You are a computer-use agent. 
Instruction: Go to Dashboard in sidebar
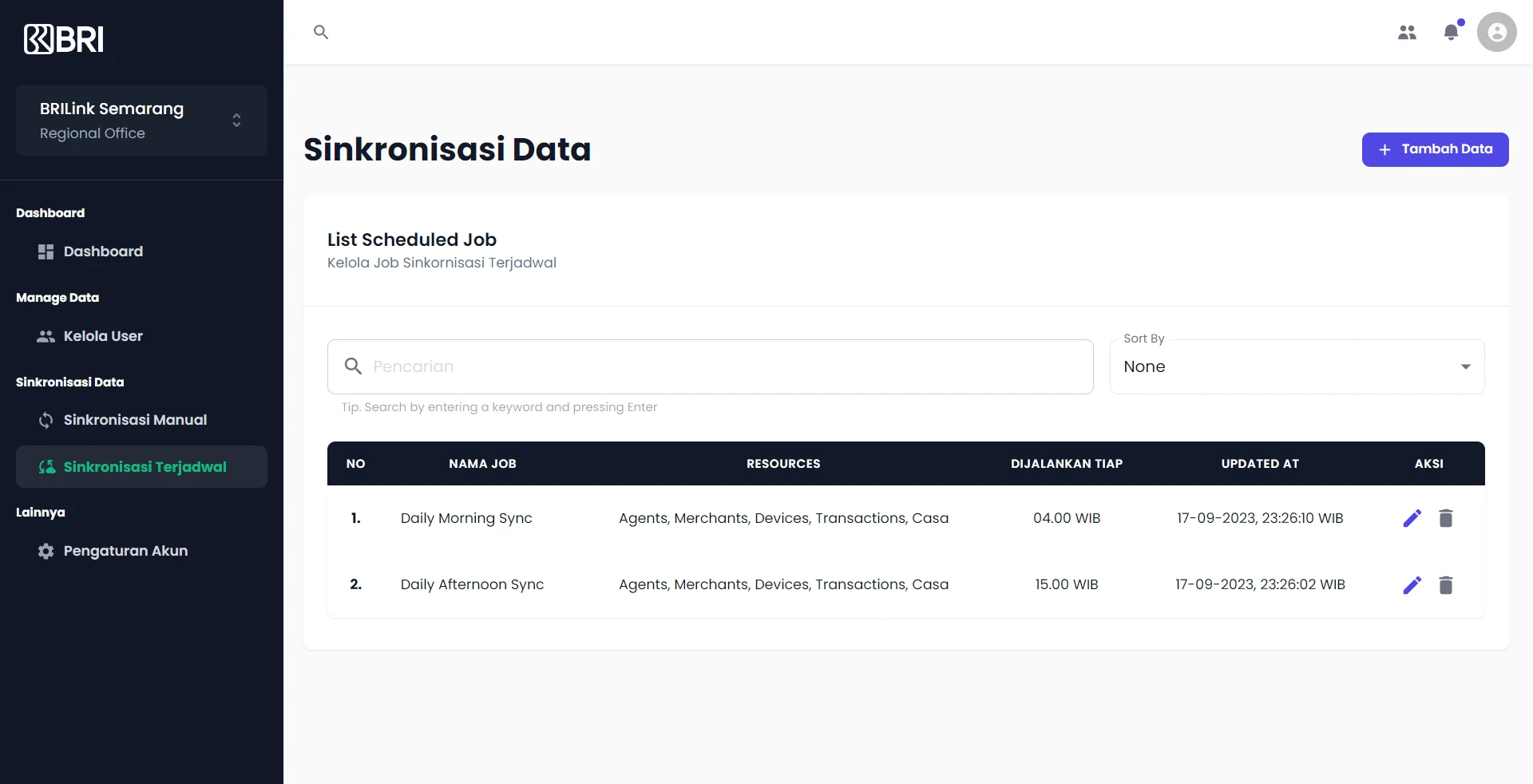103,251
